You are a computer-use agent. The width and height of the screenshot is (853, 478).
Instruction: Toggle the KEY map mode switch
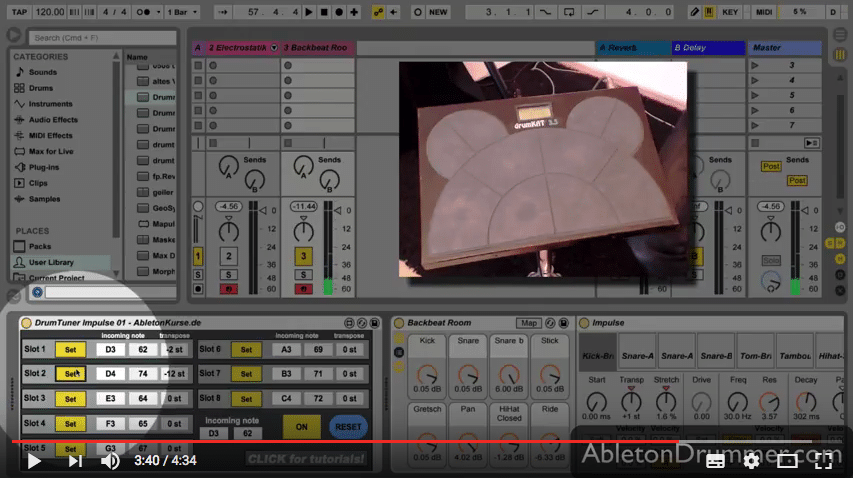[x=730, y=12]
